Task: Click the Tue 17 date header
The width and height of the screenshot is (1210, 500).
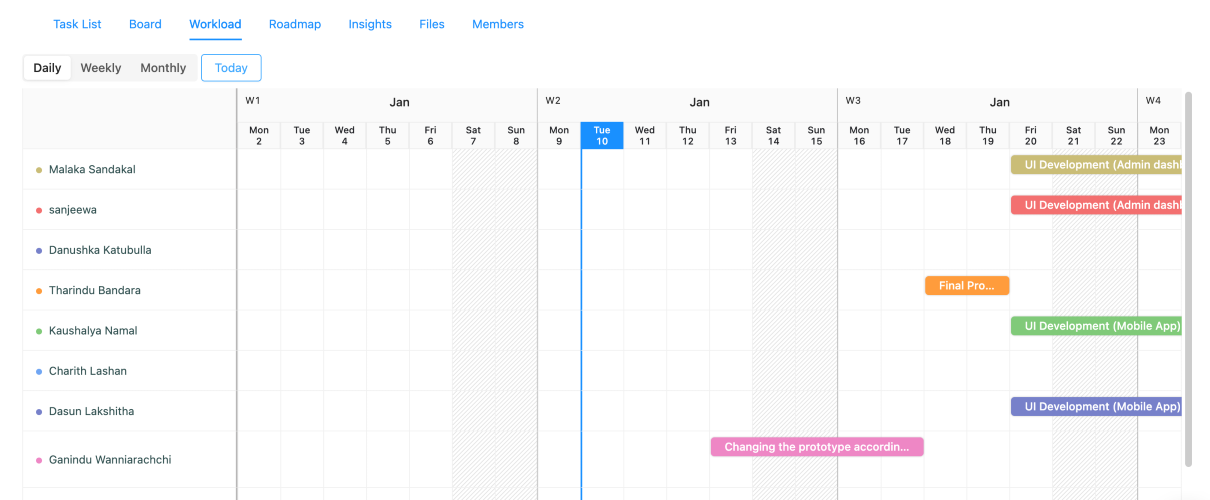Action: (x=902, y=136)
